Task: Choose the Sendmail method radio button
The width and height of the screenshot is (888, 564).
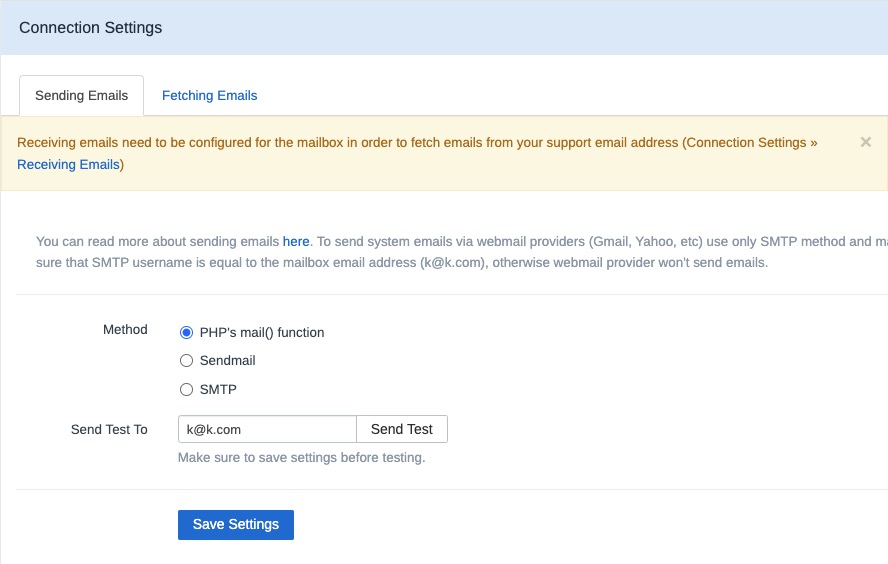Action: coord(186,361)
